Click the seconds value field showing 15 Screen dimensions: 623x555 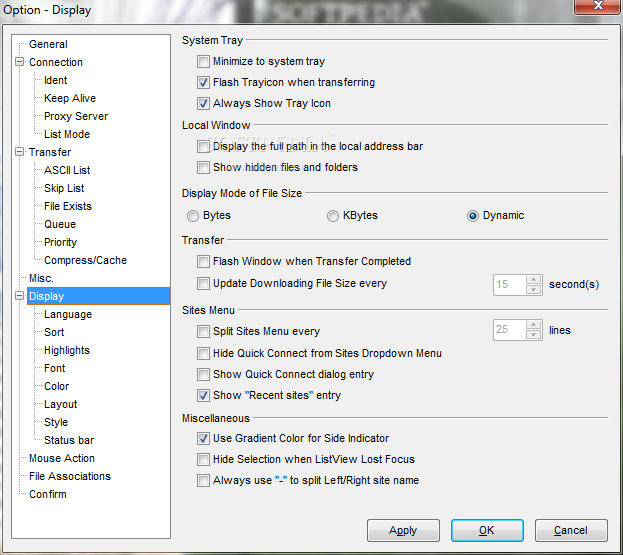[x=509, y=285]
